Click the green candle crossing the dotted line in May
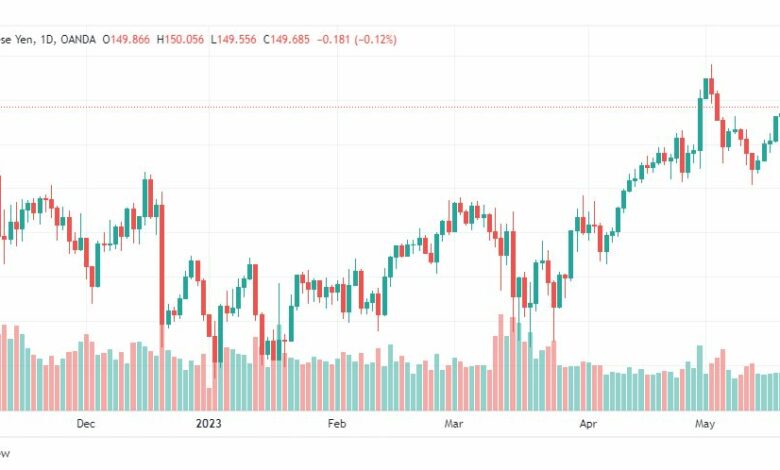 point(700,124)
